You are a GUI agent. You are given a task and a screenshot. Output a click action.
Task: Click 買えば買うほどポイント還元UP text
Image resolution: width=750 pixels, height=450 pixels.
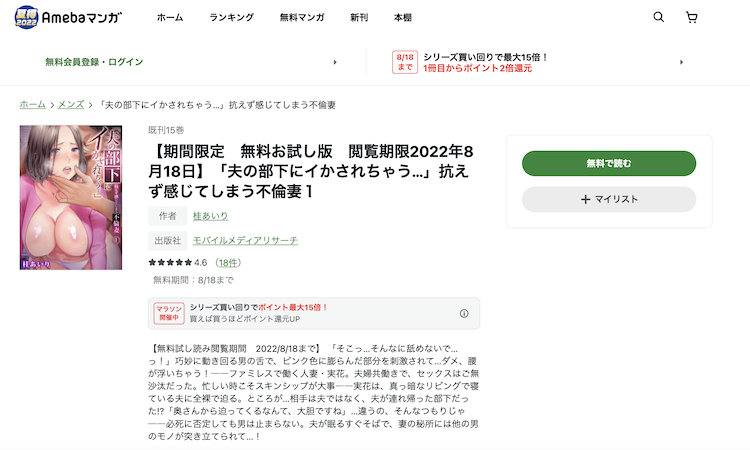(244, 319)
